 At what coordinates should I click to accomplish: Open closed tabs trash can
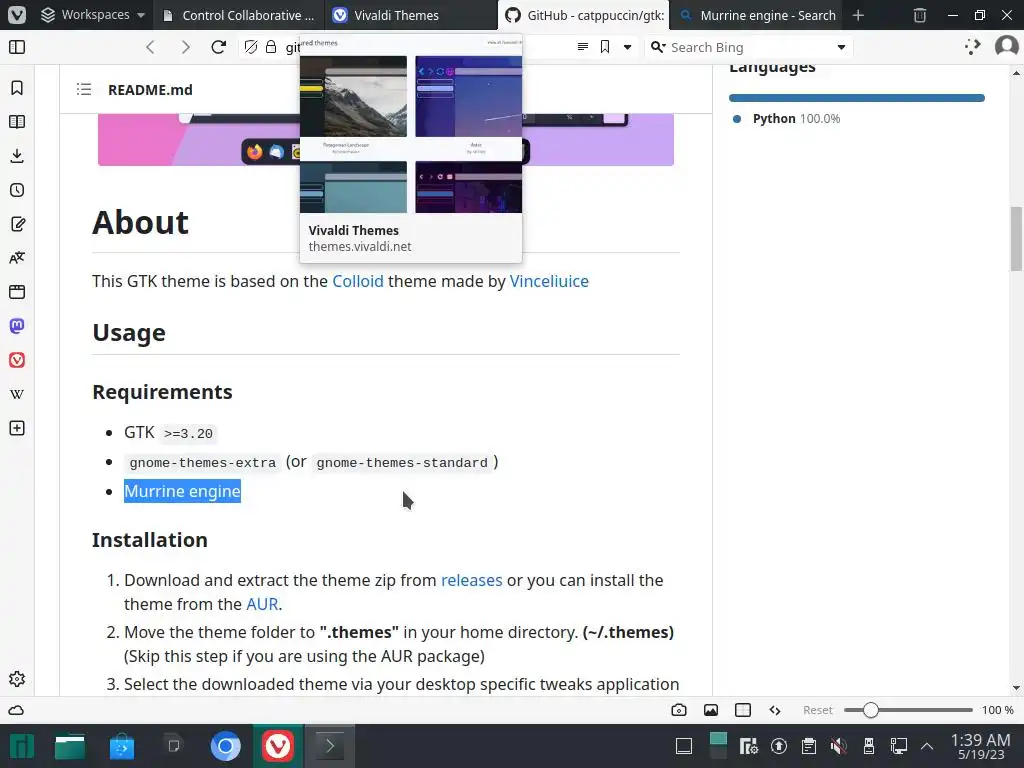point(920,15)
